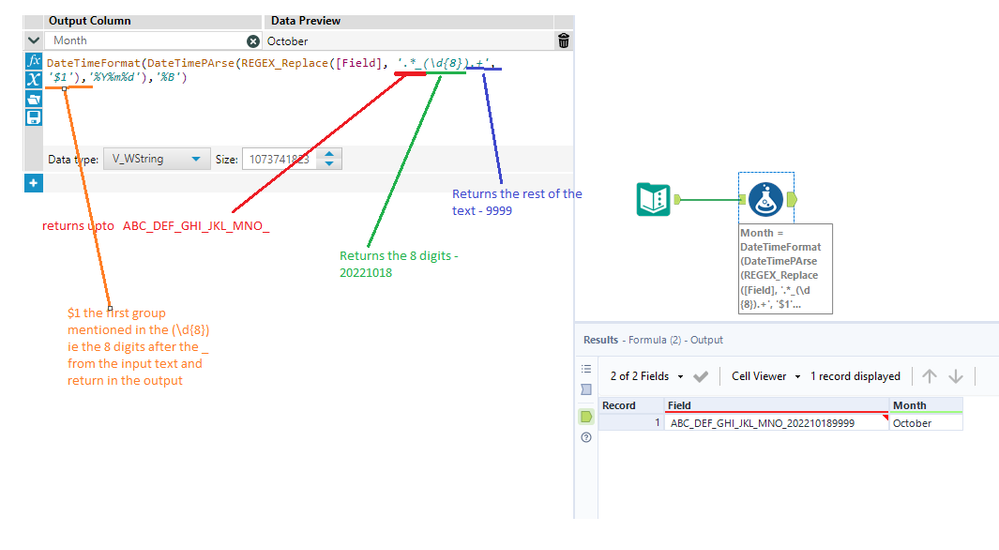Open the help question mark icon in Results
999x550 pixels.
click(586, 437)
